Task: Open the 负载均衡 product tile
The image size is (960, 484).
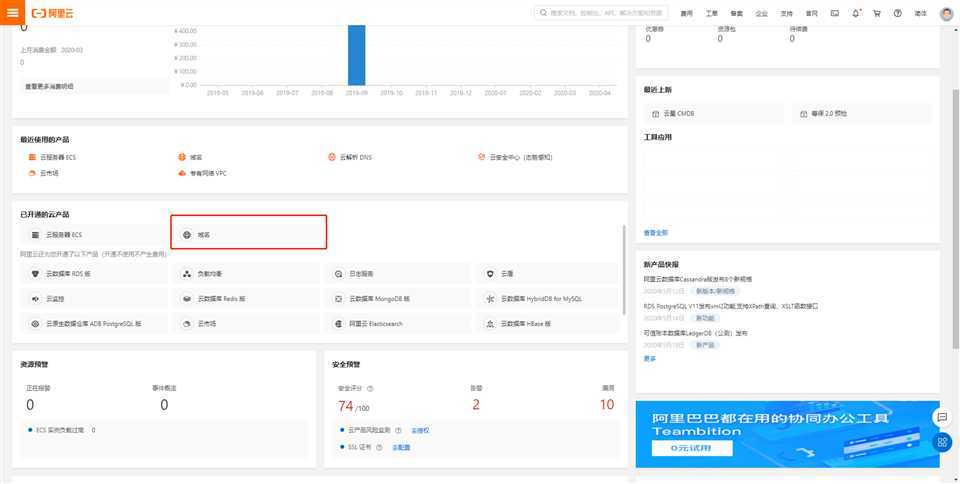Action: pos(246,274)
